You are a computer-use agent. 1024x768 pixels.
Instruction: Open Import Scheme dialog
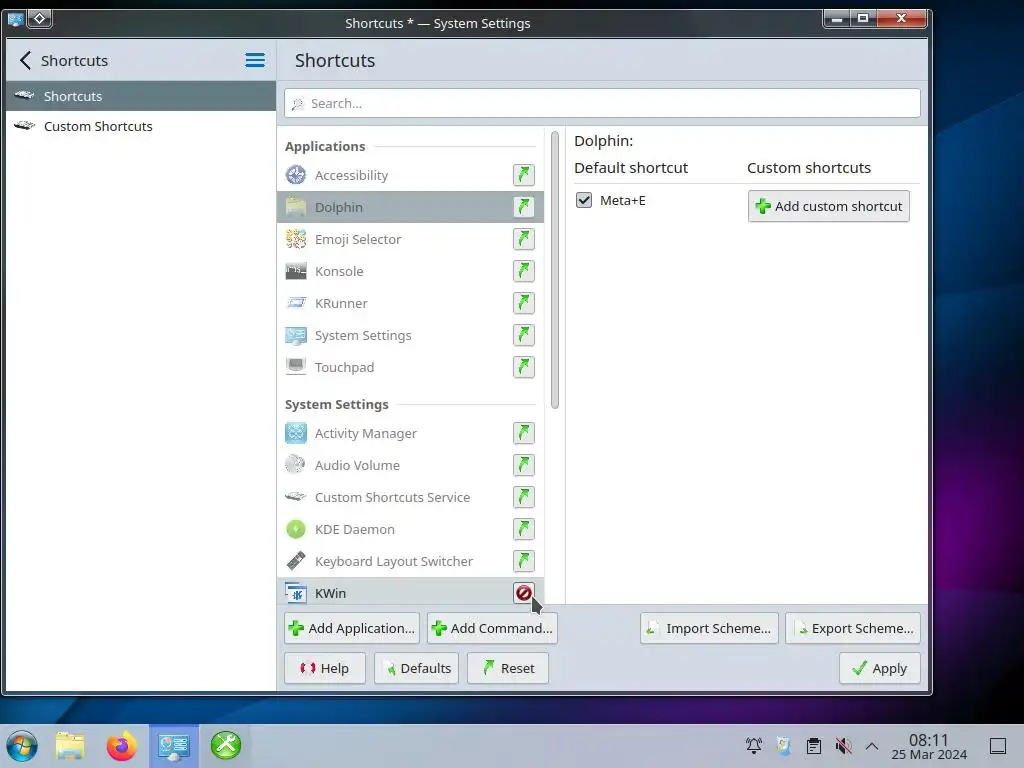click(709, 628)
